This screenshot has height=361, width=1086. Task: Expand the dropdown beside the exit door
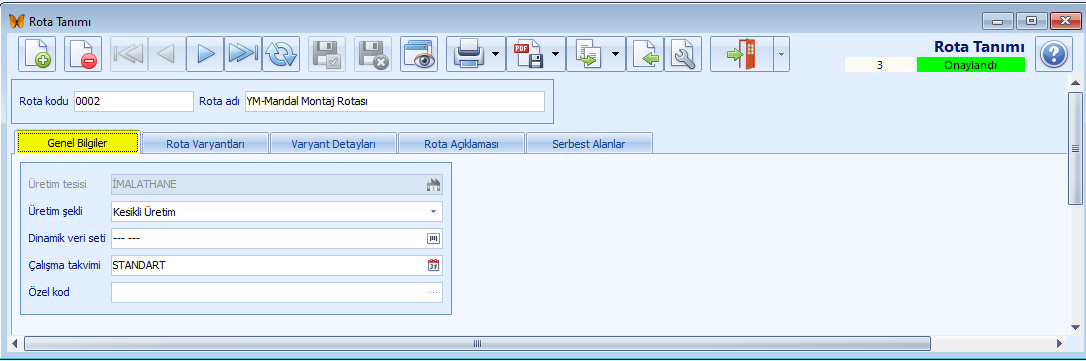781,54
